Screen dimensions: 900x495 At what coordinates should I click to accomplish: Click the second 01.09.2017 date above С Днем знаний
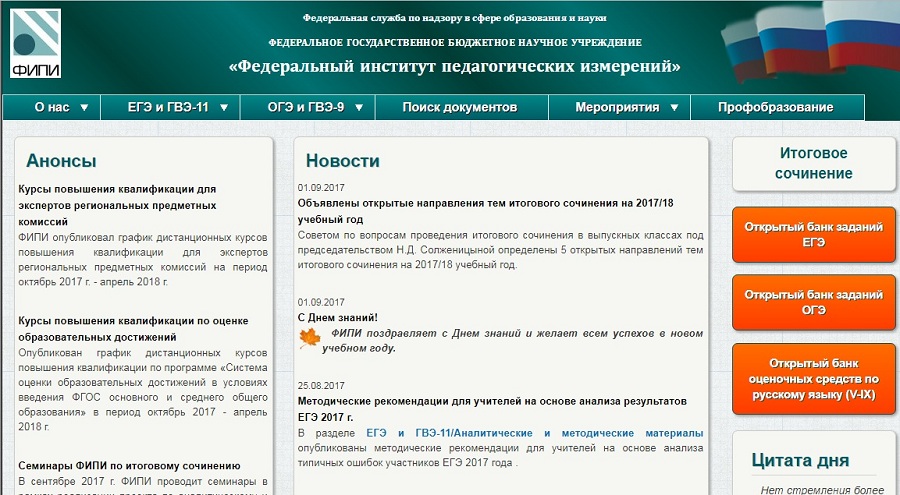tap(321, 303)
